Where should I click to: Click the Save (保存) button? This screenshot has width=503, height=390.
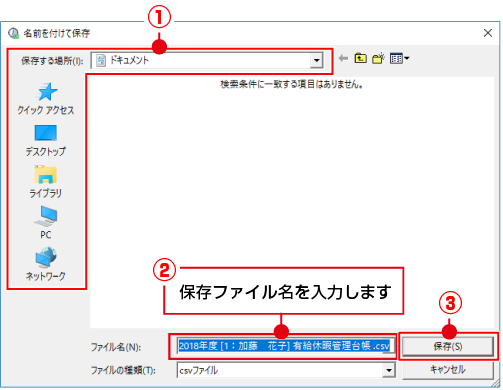pyautogui.click(x=448, y=346)
